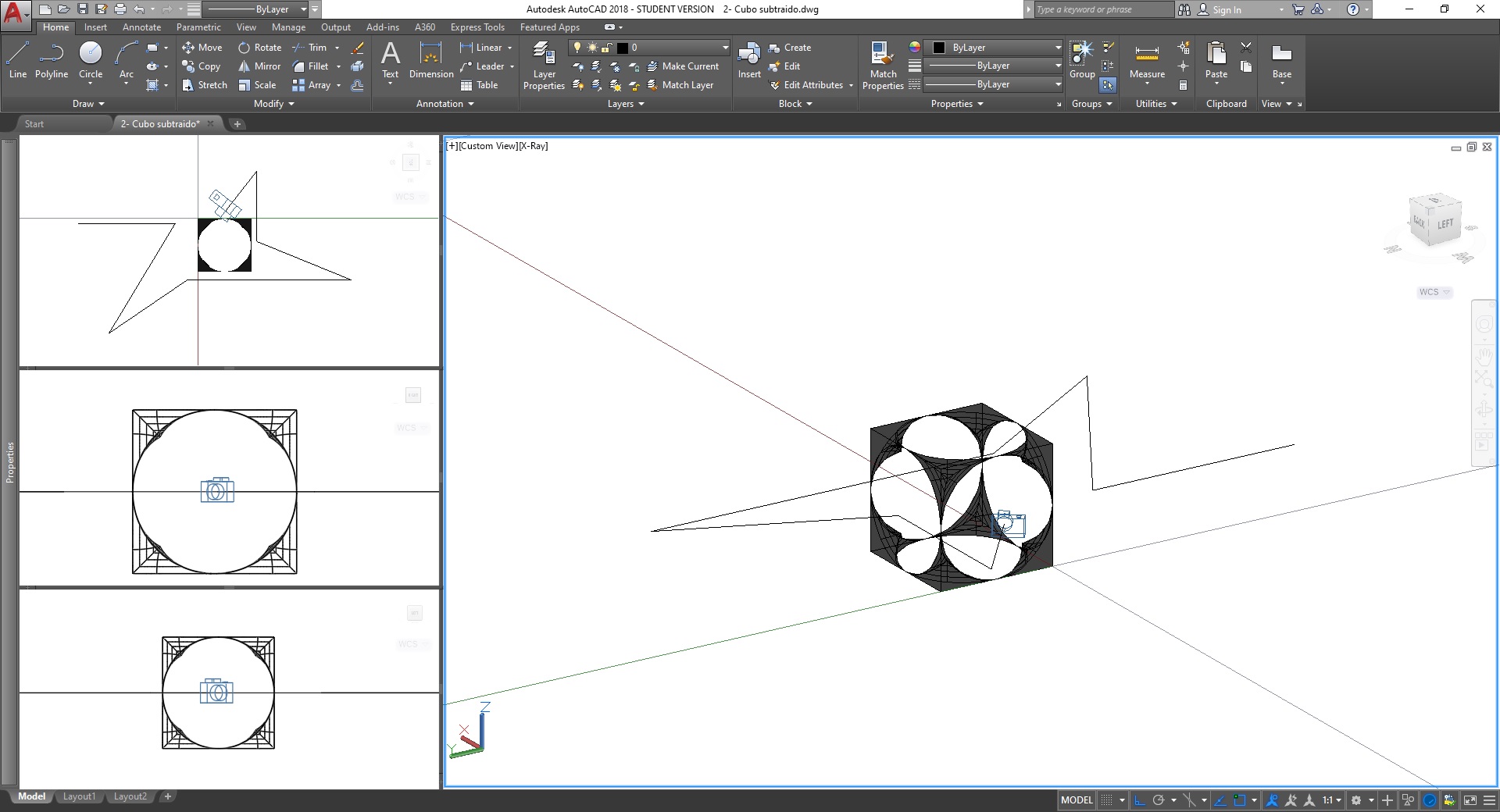Open the Start file tab
The width and height of the screenshot is (1500, 812).
34,124
